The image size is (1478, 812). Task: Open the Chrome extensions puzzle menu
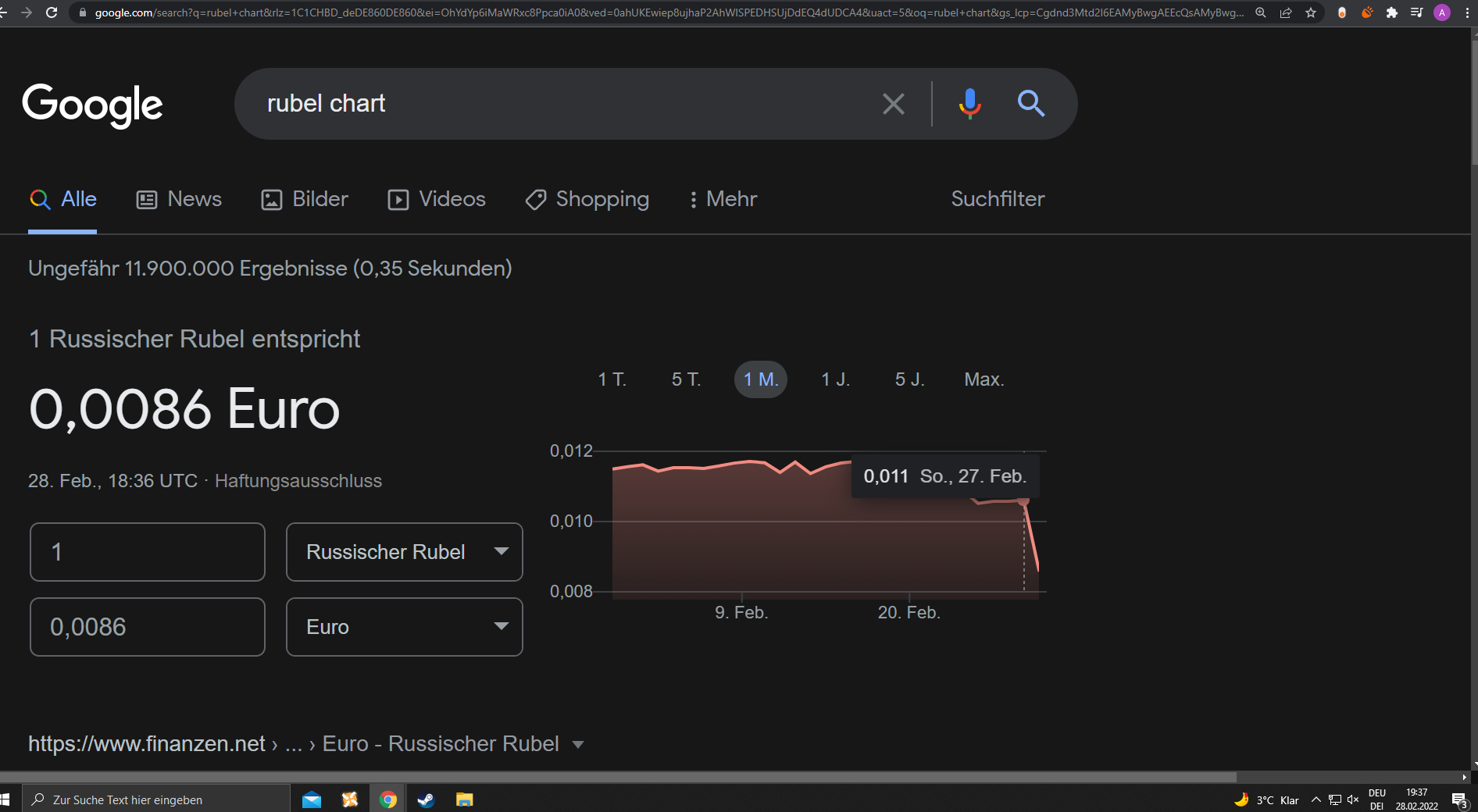(1392, 12)
